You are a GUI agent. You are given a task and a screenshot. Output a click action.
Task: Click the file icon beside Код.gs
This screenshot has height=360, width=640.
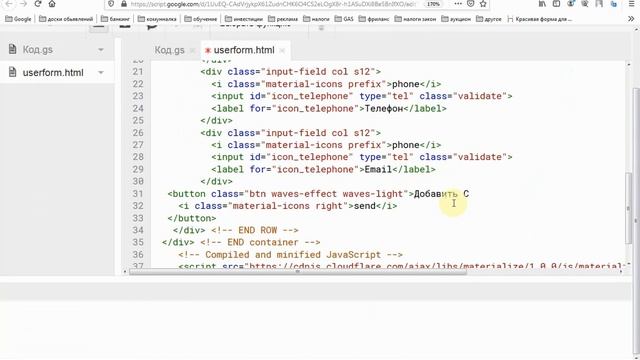coord(13,49)
